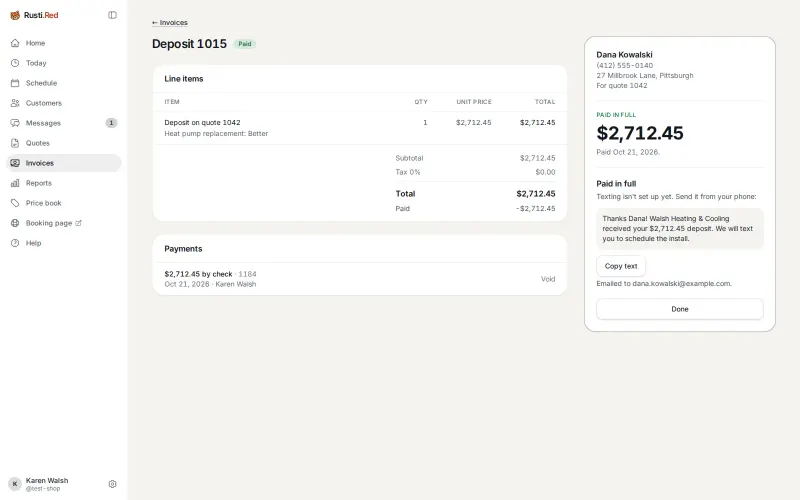Click 'Deposit on quote 1042' line item
Viewport: 800px width, 500px height.
(x=202, y=122)
